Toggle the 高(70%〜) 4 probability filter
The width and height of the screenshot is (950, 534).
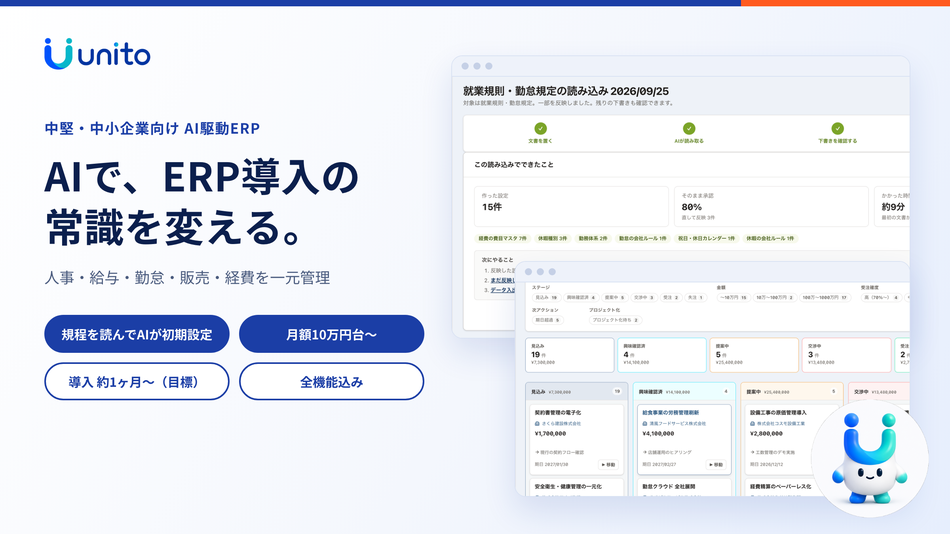coord(881,298)
